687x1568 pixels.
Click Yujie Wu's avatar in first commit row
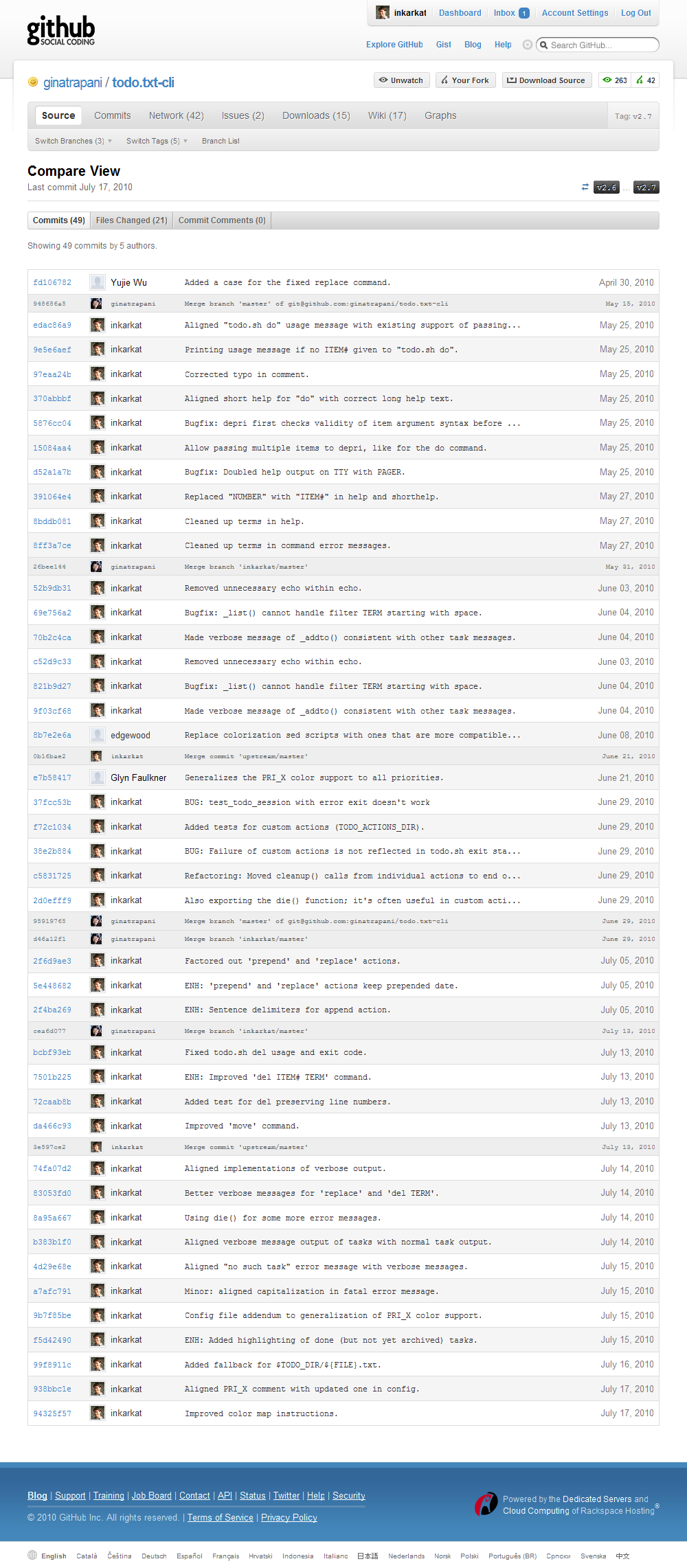[98, 282]
